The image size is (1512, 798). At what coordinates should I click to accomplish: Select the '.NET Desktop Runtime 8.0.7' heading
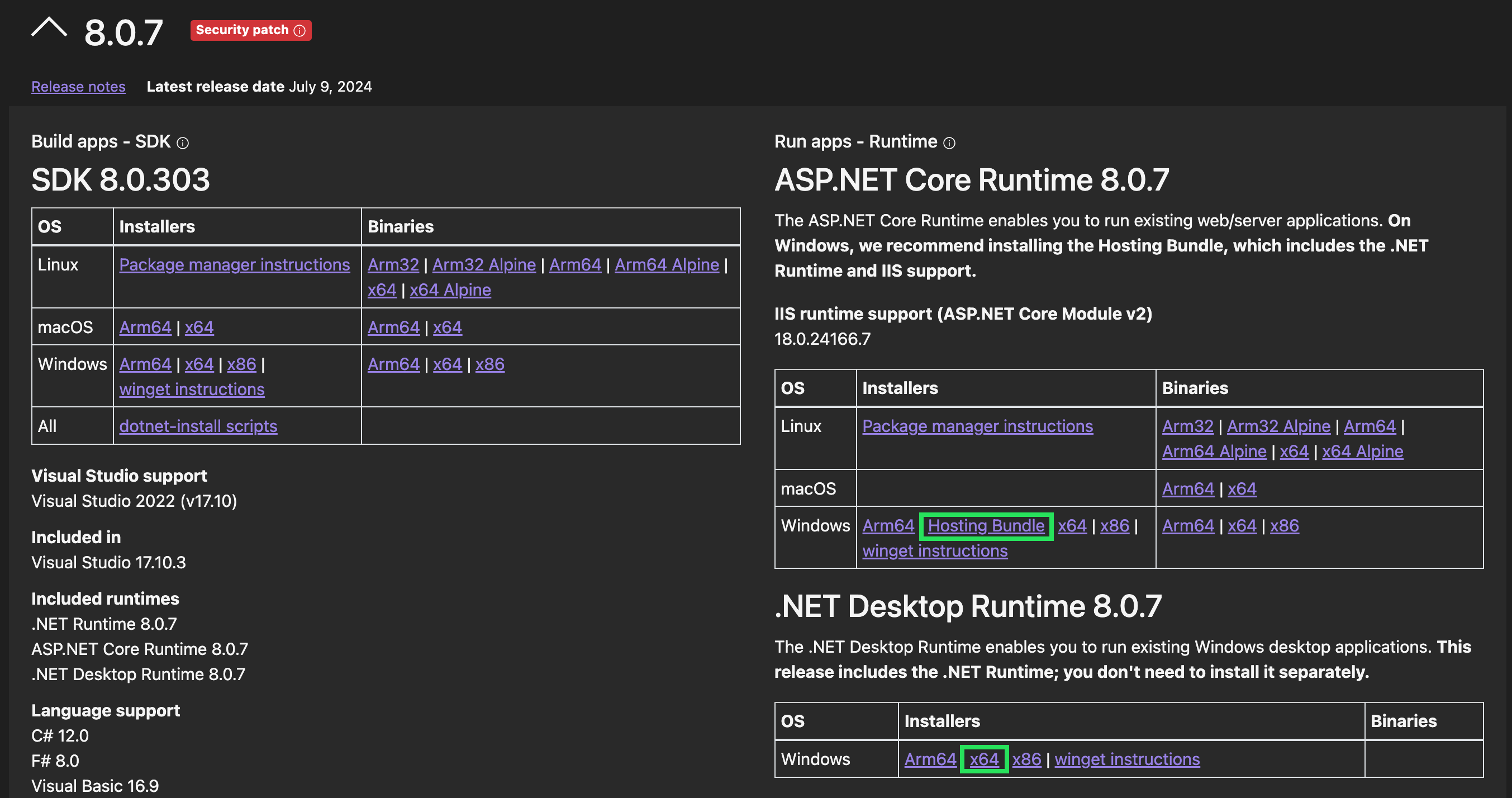[x=968, y=606]
